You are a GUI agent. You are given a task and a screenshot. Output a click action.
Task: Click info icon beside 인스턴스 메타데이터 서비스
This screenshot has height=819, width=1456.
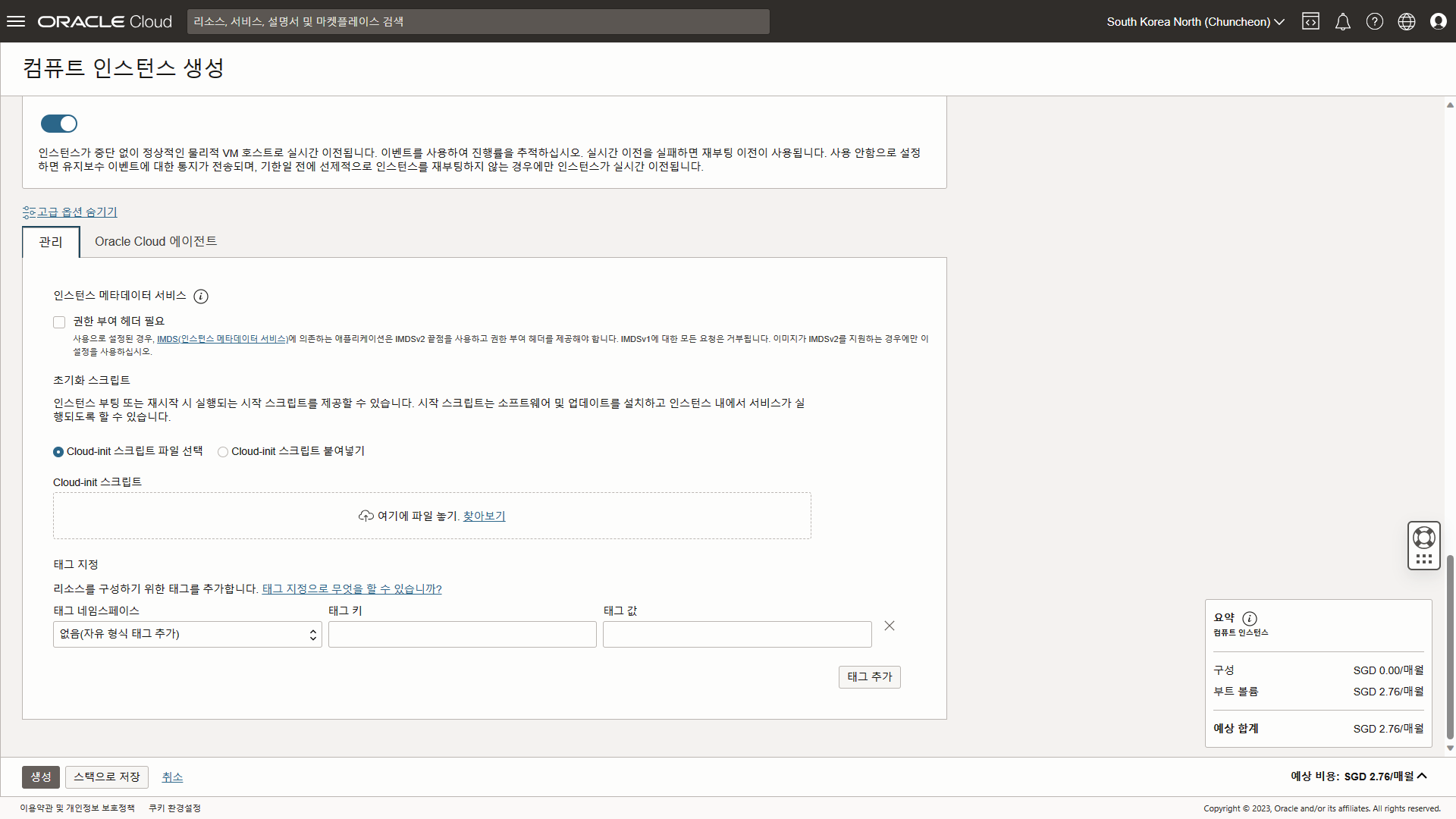click(201, 297)
